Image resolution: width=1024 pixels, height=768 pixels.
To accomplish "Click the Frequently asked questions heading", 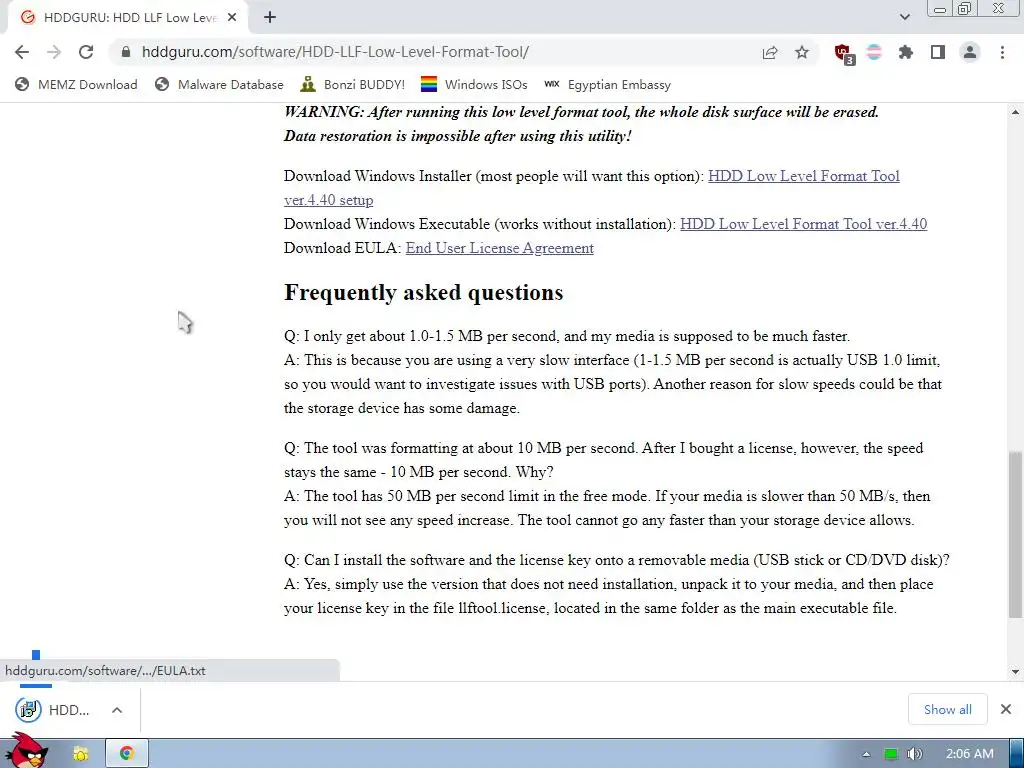I will point(424,293).
